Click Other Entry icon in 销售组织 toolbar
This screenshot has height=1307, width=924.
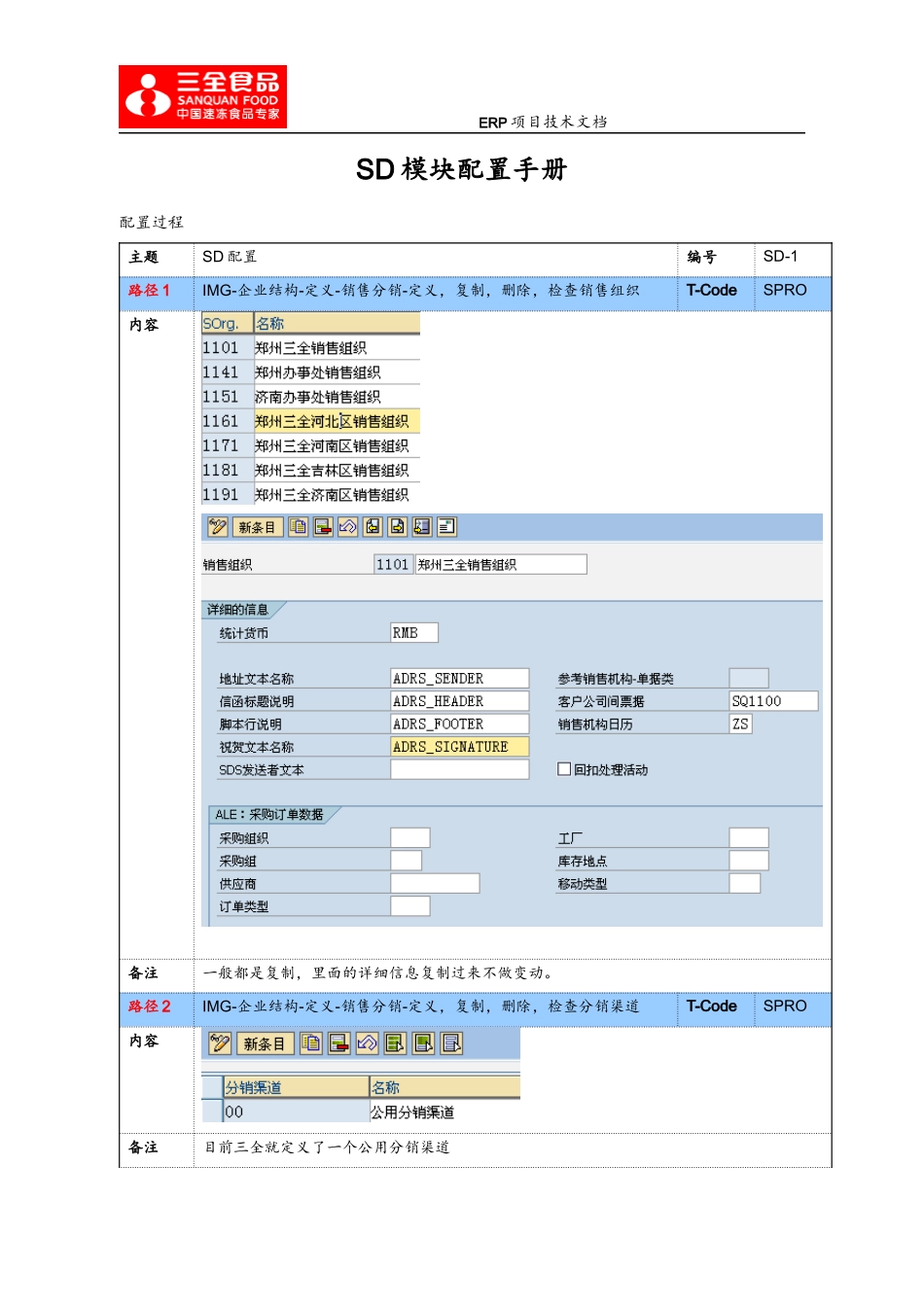422,527
